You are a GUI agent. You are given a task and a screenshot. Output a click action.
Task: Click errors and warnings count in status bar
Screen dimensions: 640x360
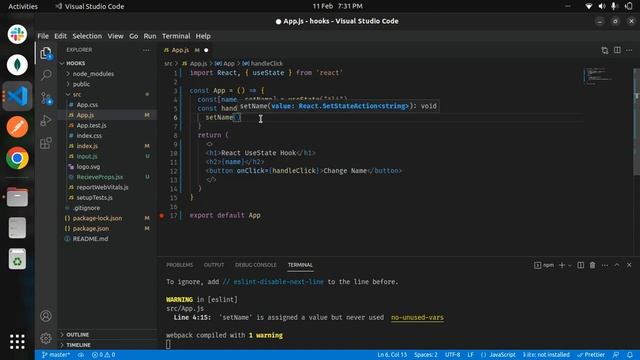(x=103, y=355)
